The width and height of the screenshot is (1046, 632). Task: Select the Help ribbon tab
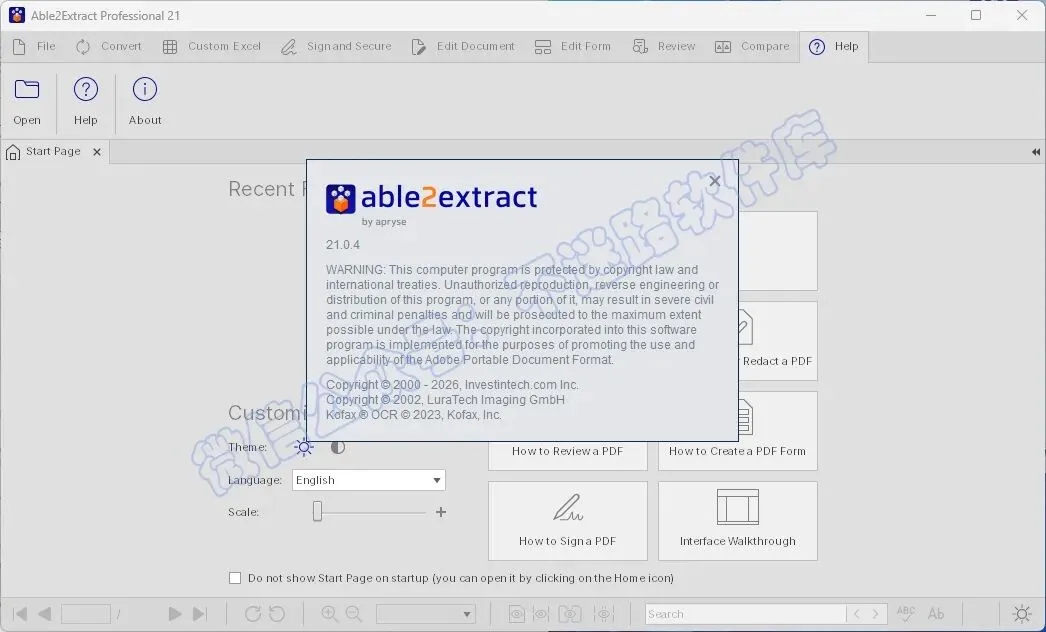click(x=834, y=47)
